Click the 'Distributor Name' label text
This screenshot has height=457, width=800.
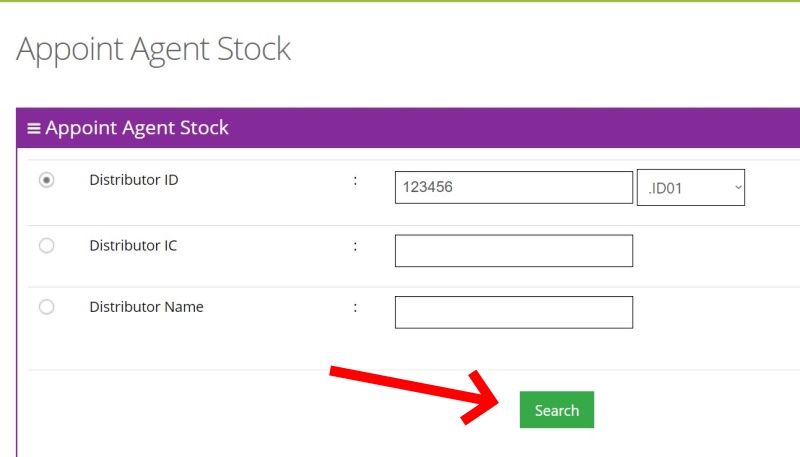(x=146, y=307)
